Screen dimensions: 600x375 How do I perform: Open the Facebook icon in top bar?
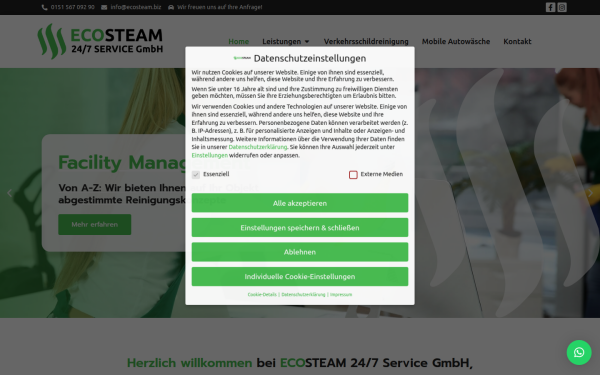pyautogui.click(x=550, y=7)
